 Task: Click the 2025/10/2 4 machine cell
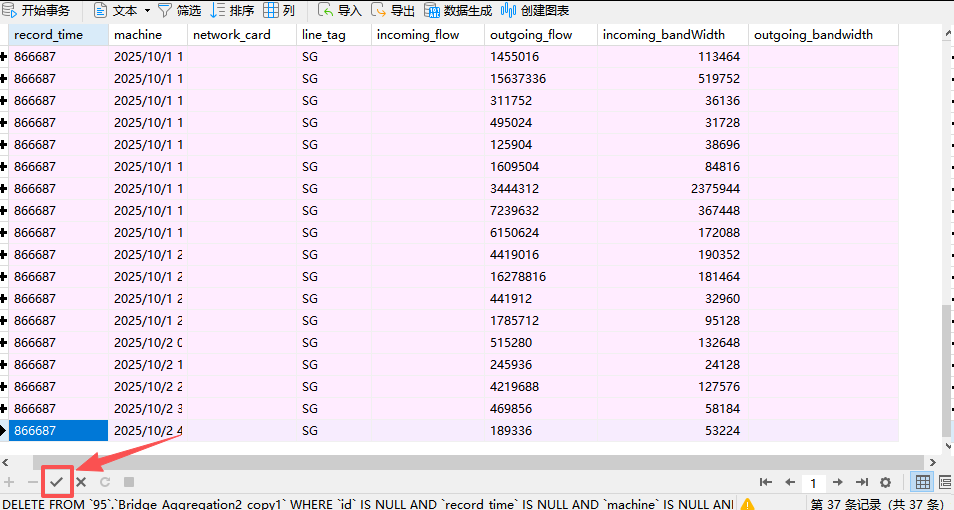[x=148, y=430]
